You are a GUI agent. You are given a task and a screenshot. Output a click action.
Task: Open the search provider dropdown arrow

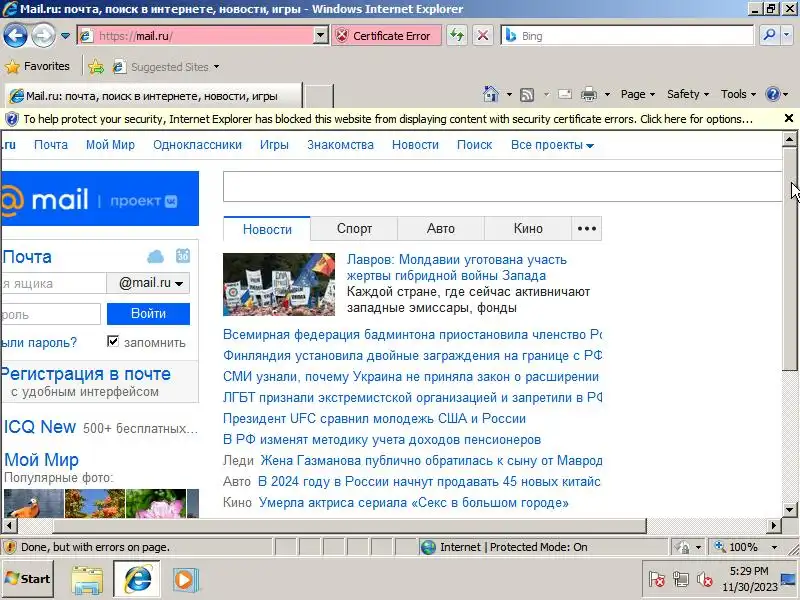point(786,36)
